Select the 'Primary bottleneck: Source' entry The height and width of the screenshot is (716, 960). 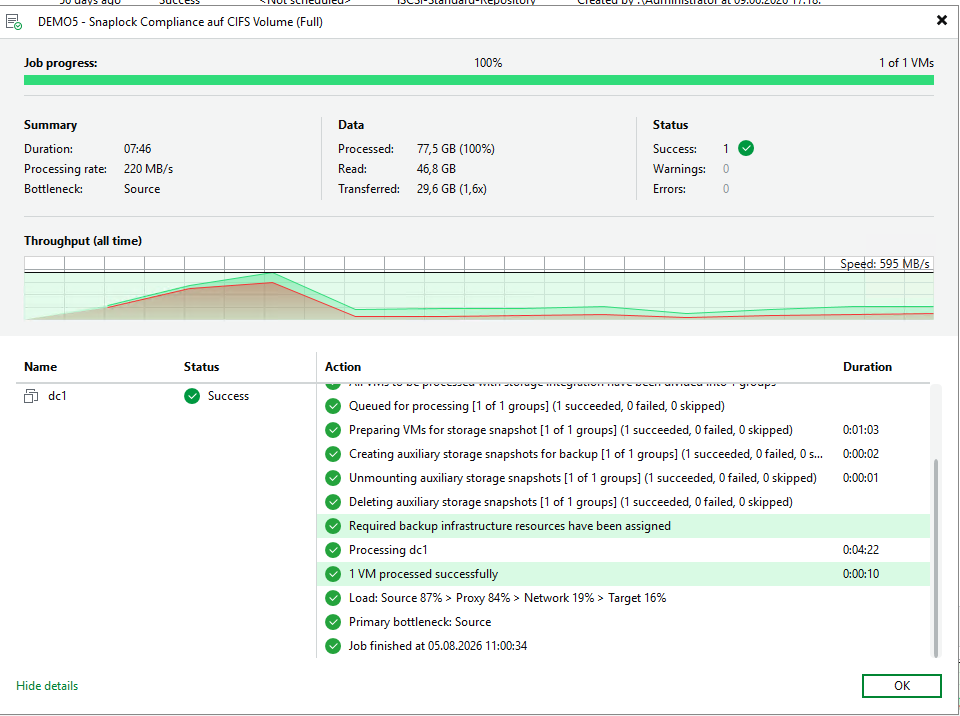623,622
